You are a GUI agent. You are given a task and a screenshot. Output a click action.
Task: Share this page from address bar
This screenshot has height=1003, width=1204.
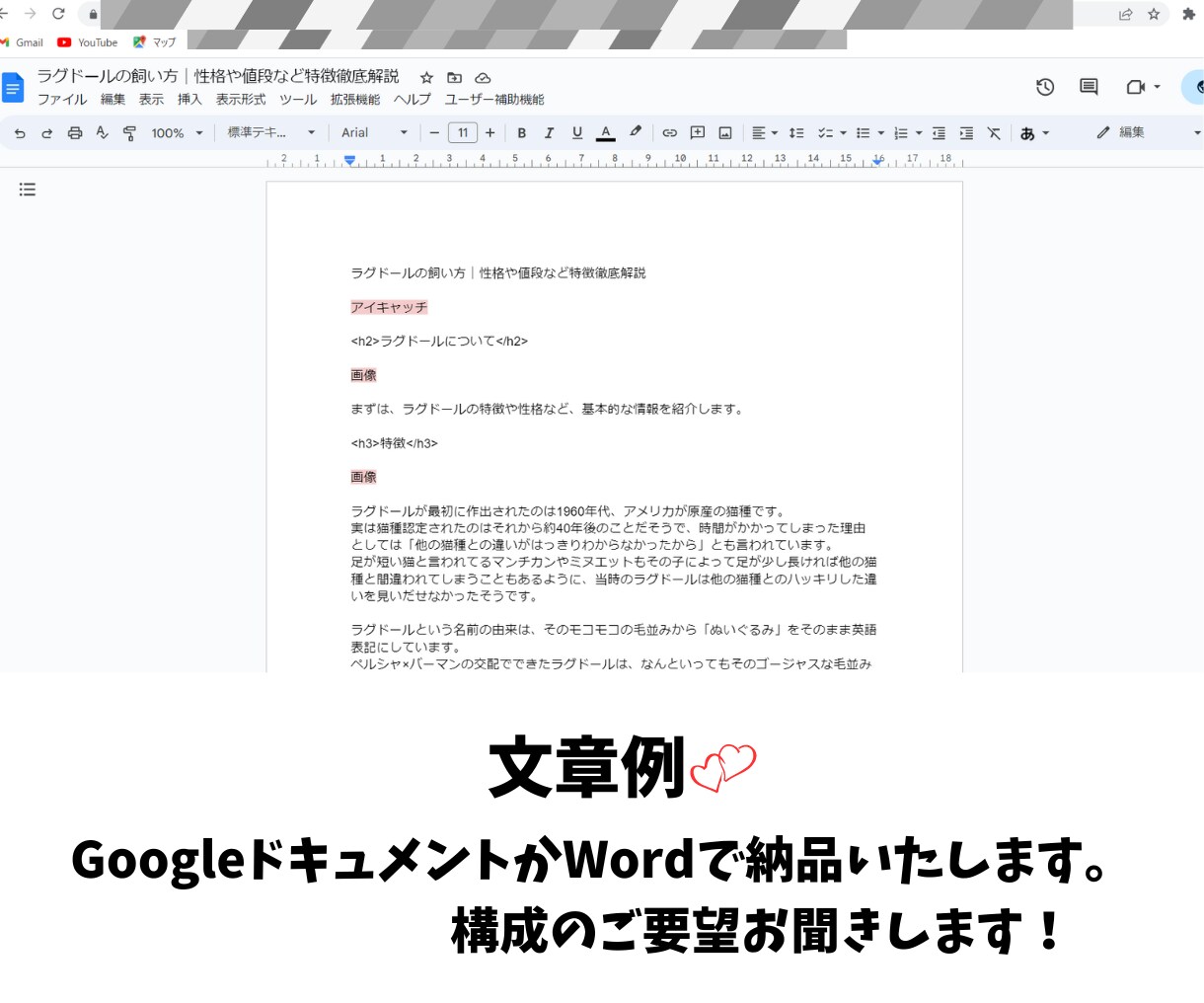(1125, 14)
